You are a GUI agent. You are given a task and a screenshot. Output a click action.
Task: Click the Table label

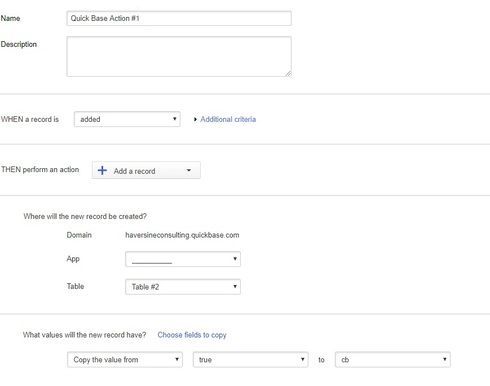tap(75, 286)
